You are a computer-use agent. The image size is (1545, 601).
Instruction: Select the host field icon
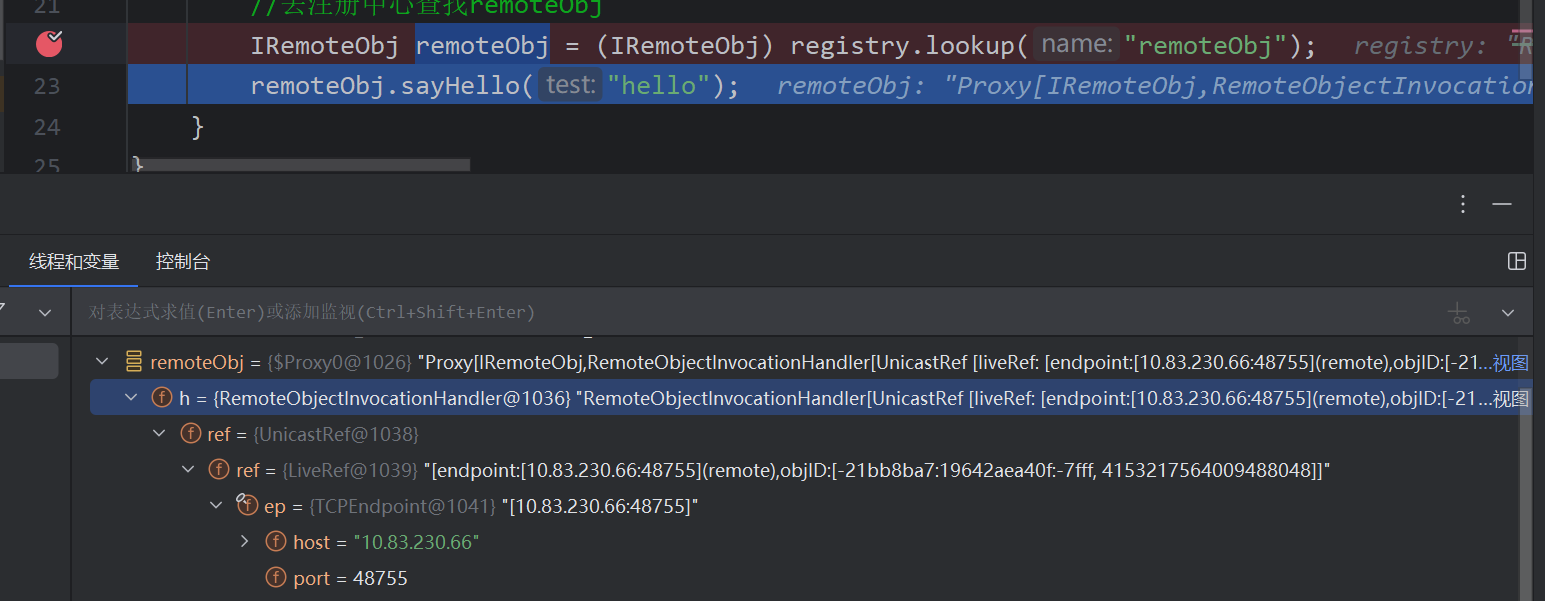pos(276,542)
